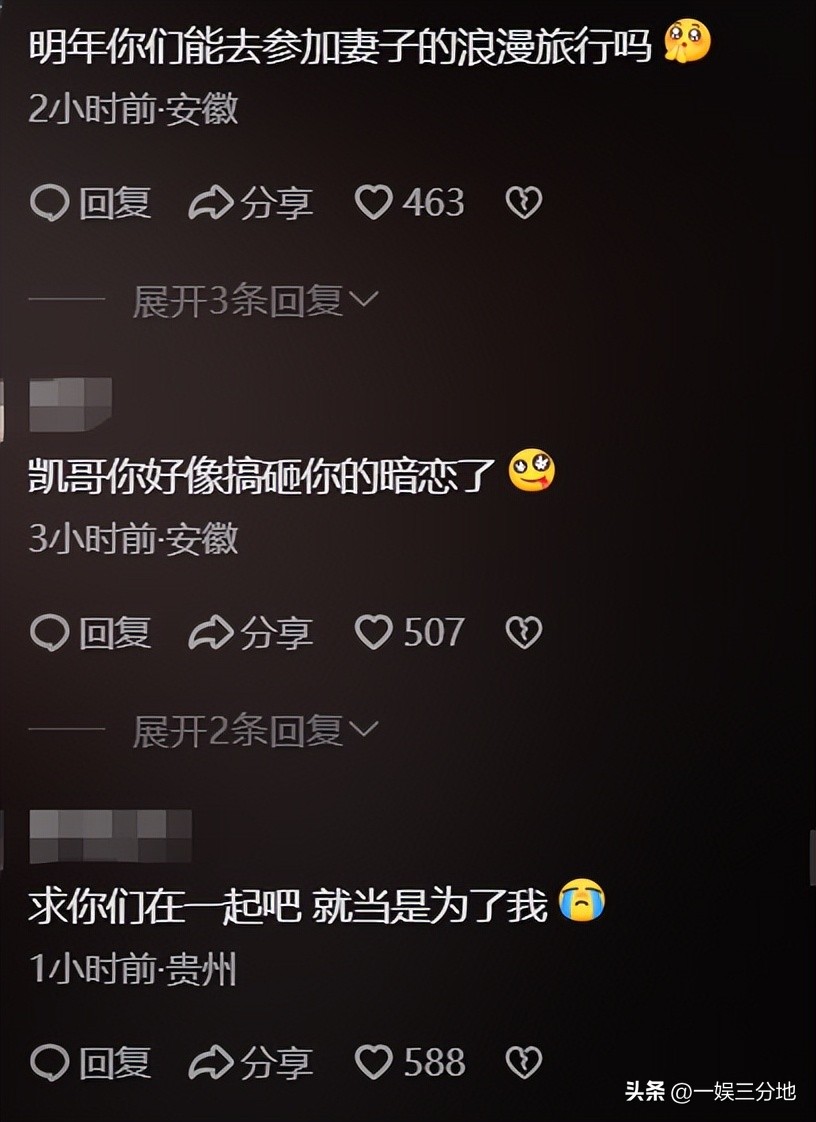The image size is (816, 1122).
Task: Open reply bubble on the 507-like comment
Action: click(x=91, y=633)
